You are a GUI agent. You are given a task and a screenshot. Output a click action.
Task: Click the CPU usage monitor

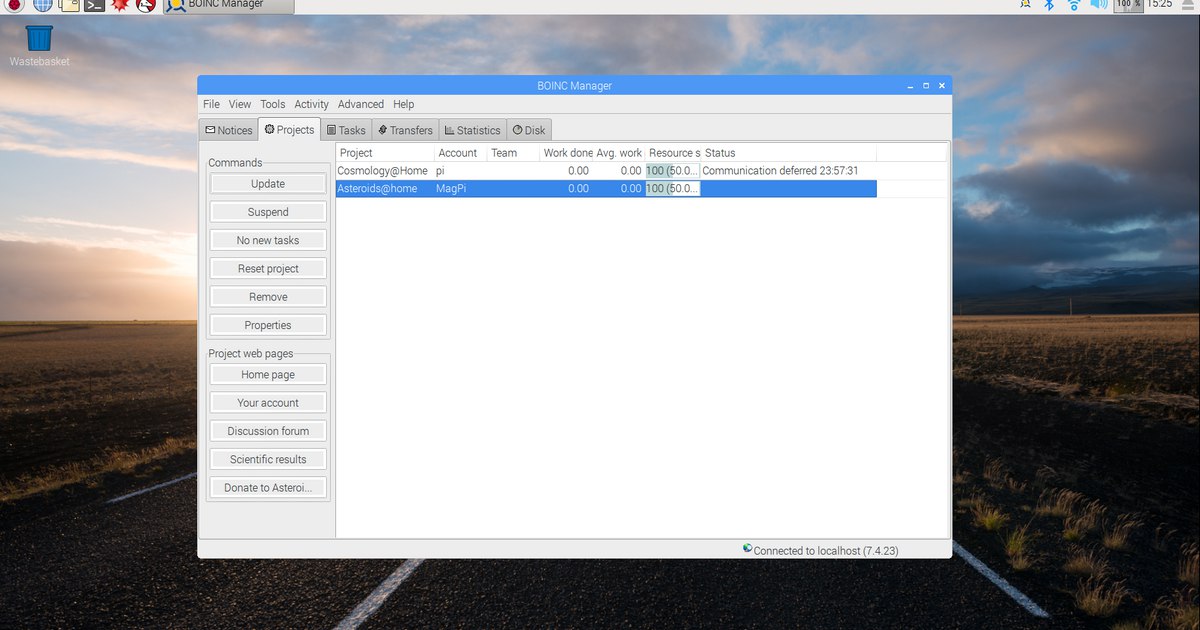tap(1128, 4)
